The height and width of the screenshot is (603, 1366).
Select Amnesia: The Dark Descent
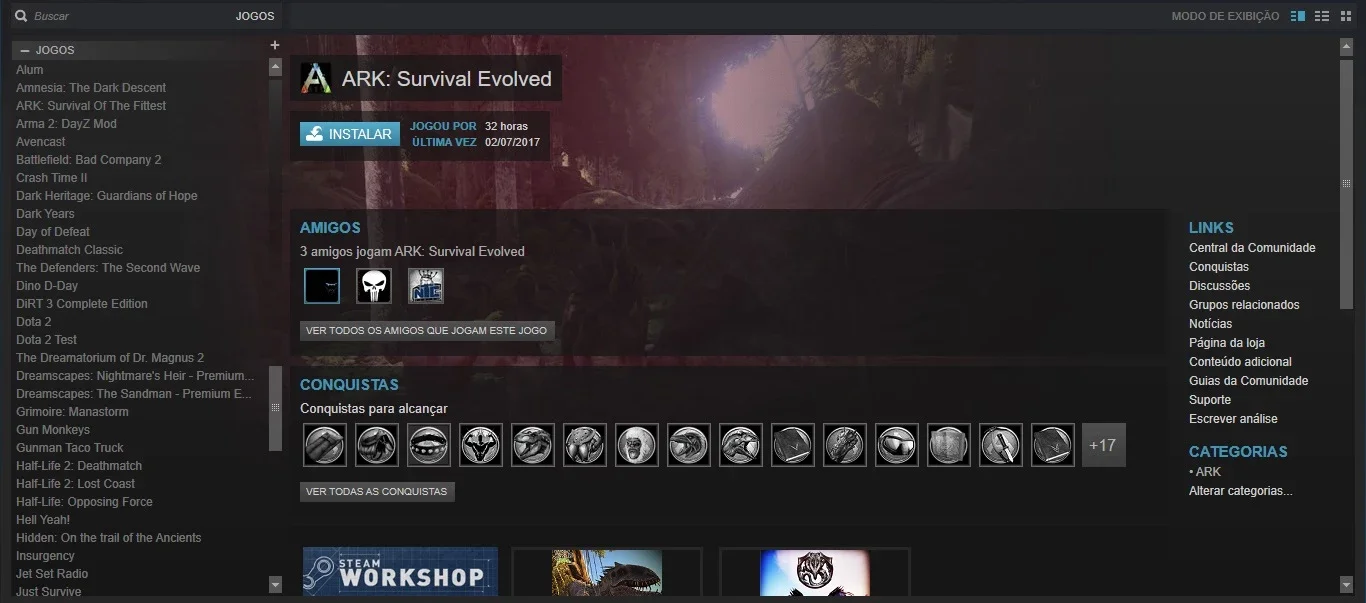tap(91, 88)
